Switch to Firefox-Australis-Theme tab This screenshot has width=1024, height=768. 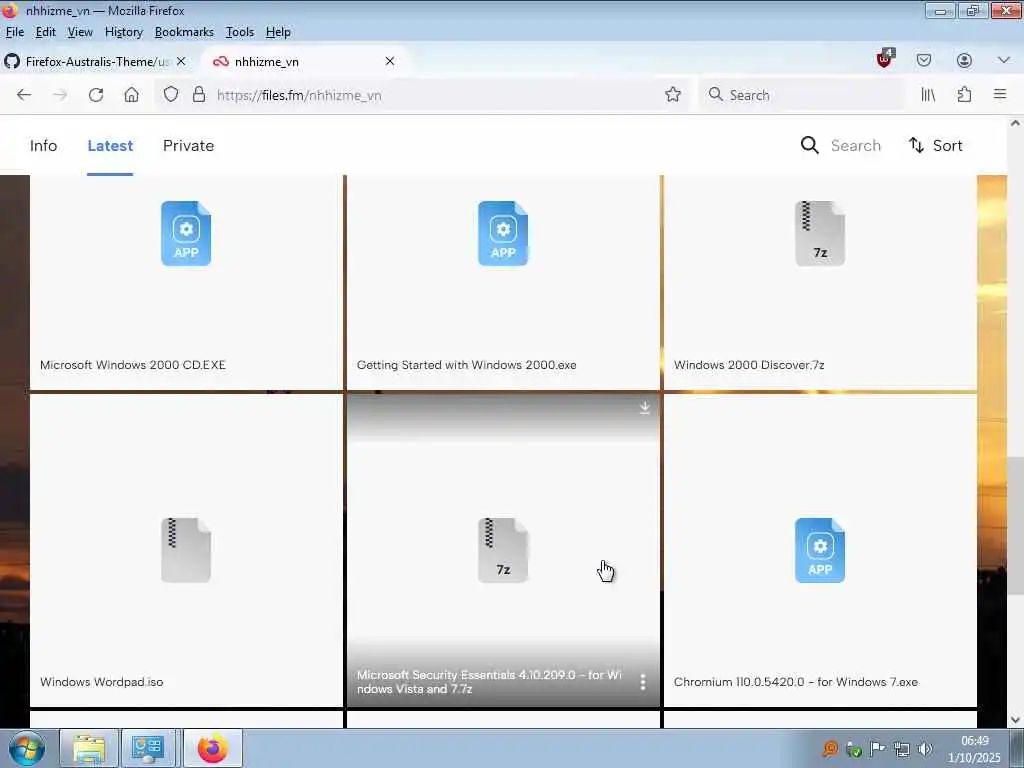coord(95,61)
